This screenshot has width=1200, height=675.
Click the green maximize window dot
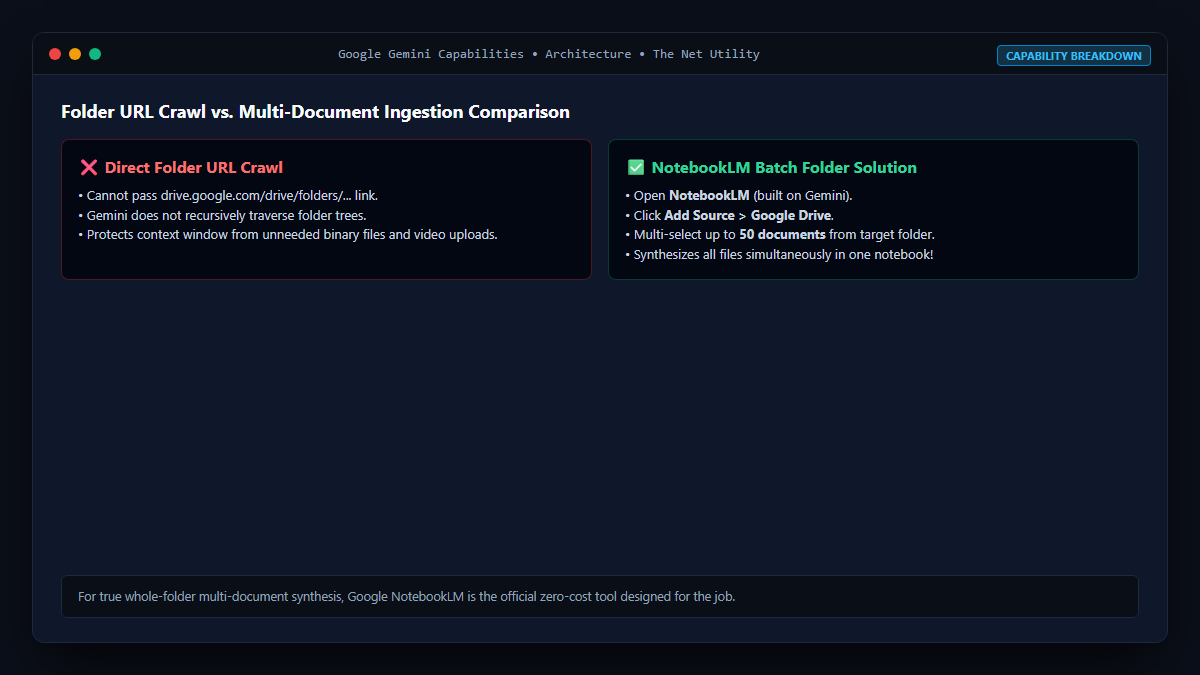point(95,54)
